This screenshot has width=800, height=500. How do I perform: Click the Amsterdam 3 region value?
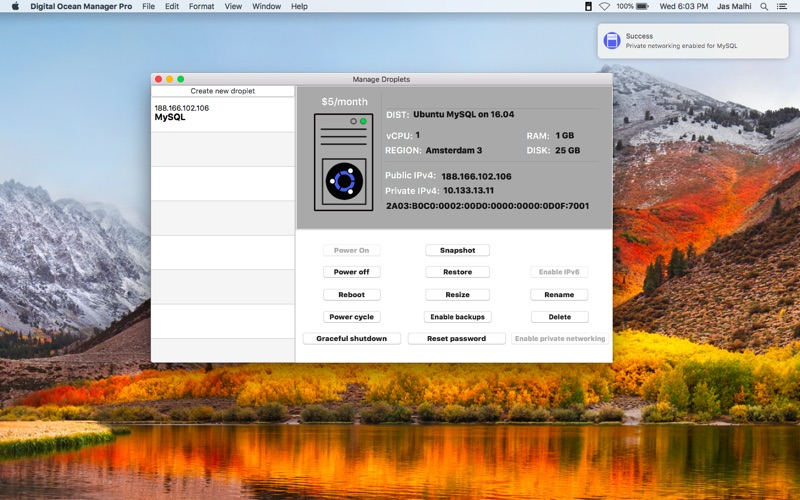(454, 151)
